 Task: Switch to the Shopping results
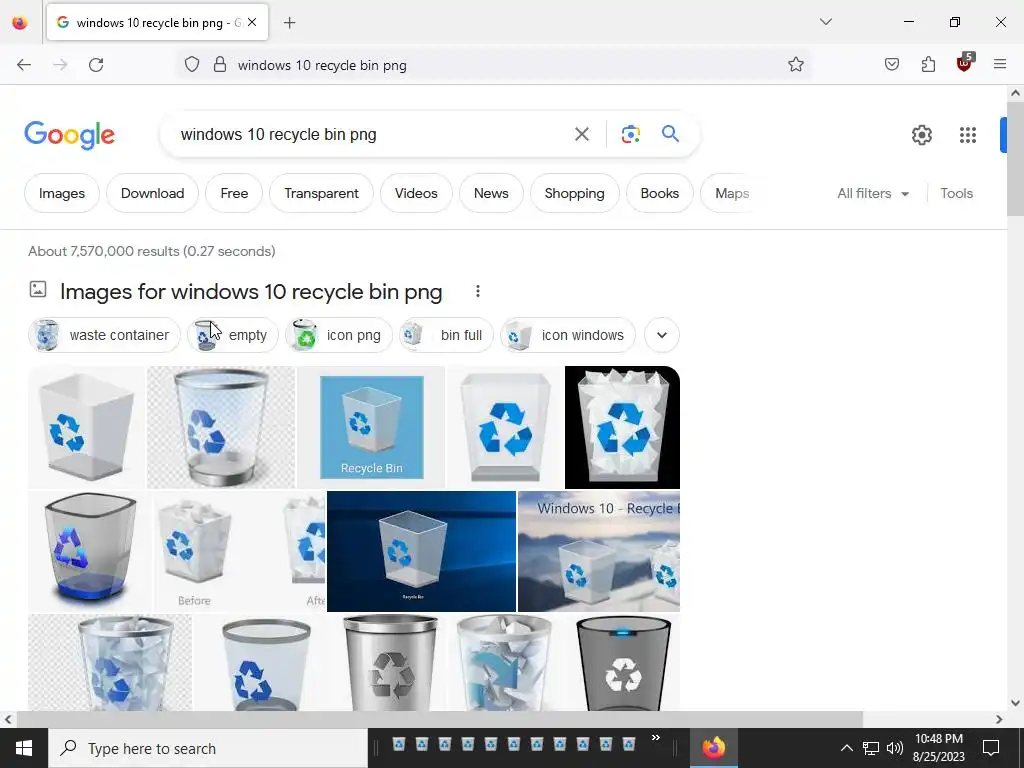click(x=575, y=193)
